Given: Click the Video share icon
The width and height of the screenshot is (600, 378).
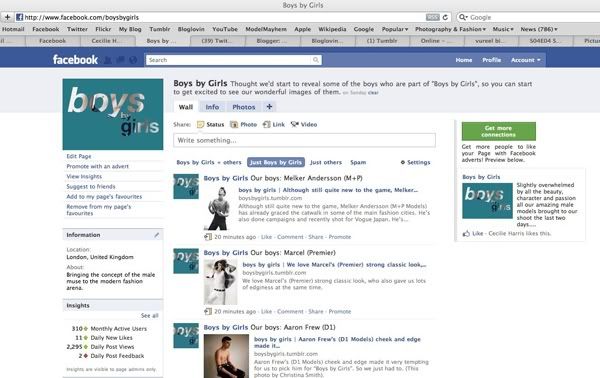Looking at the screenshot, I should coord(294,124).
